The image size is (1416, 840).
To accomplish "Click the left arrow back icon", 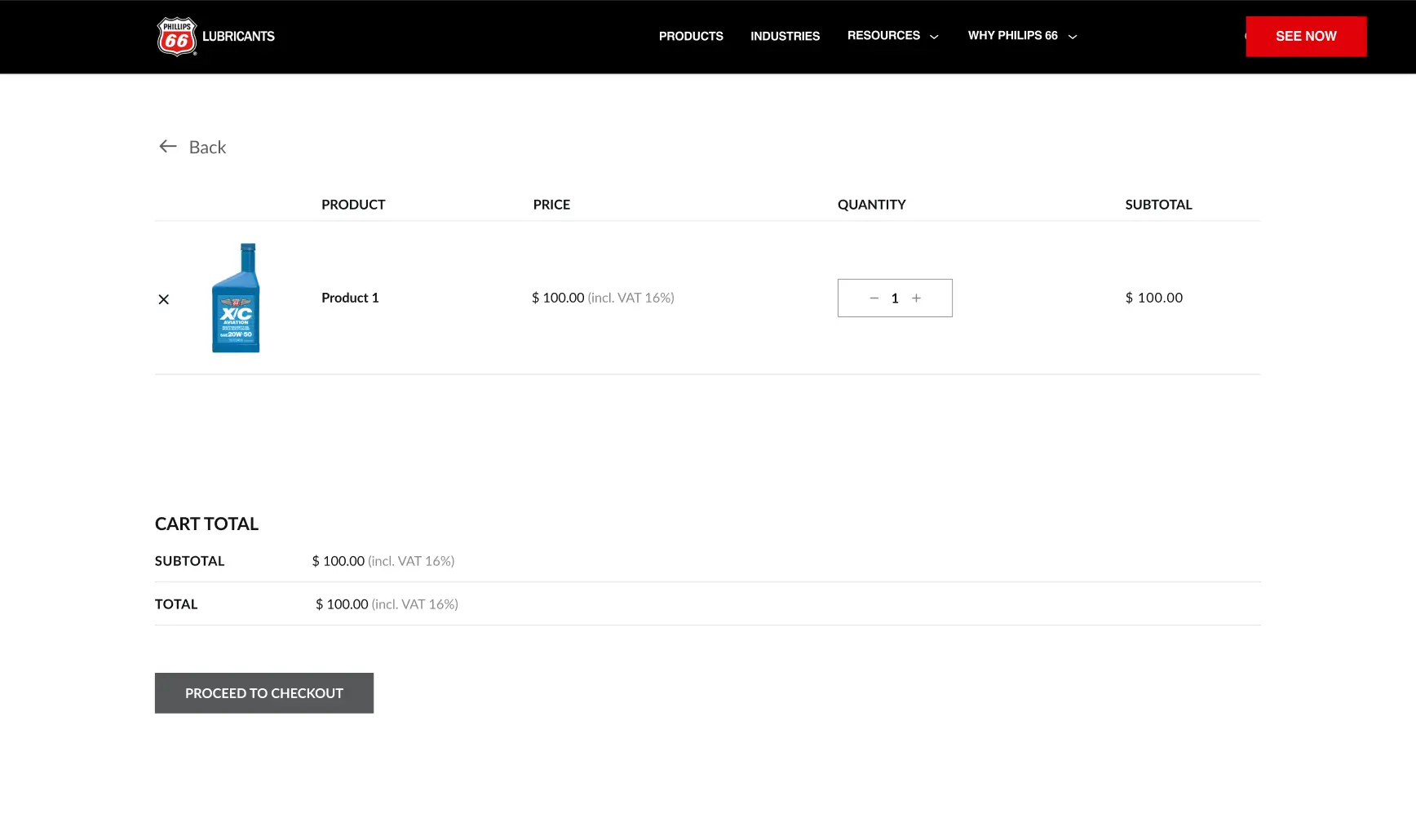I will pyautogui.click(x=168, y=147).
